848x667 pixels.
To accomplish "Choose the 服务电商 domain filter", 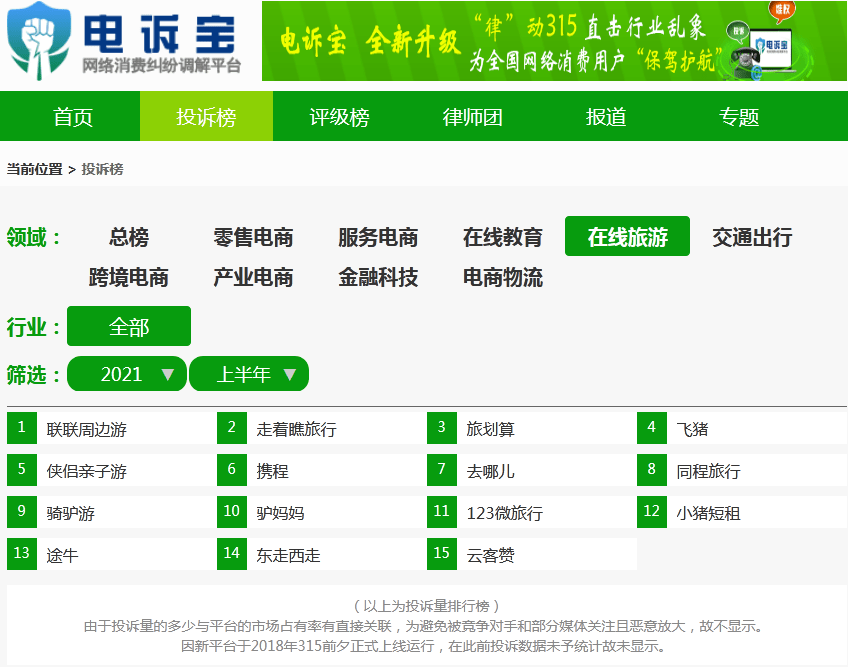I will (x=378, y=237).
